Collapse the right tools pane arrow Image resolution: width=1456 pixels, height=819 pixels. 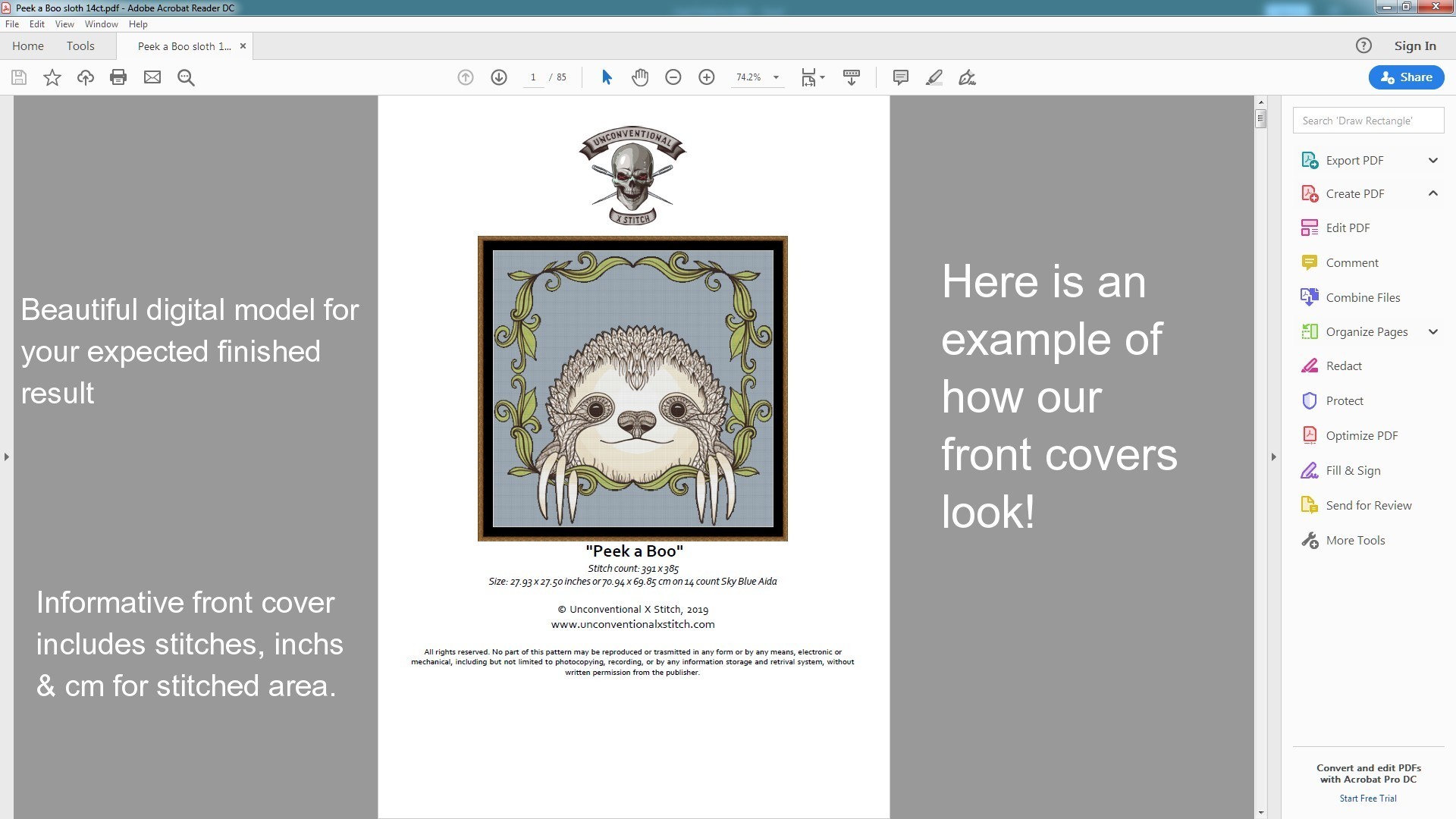click(x=1274, y=457)
